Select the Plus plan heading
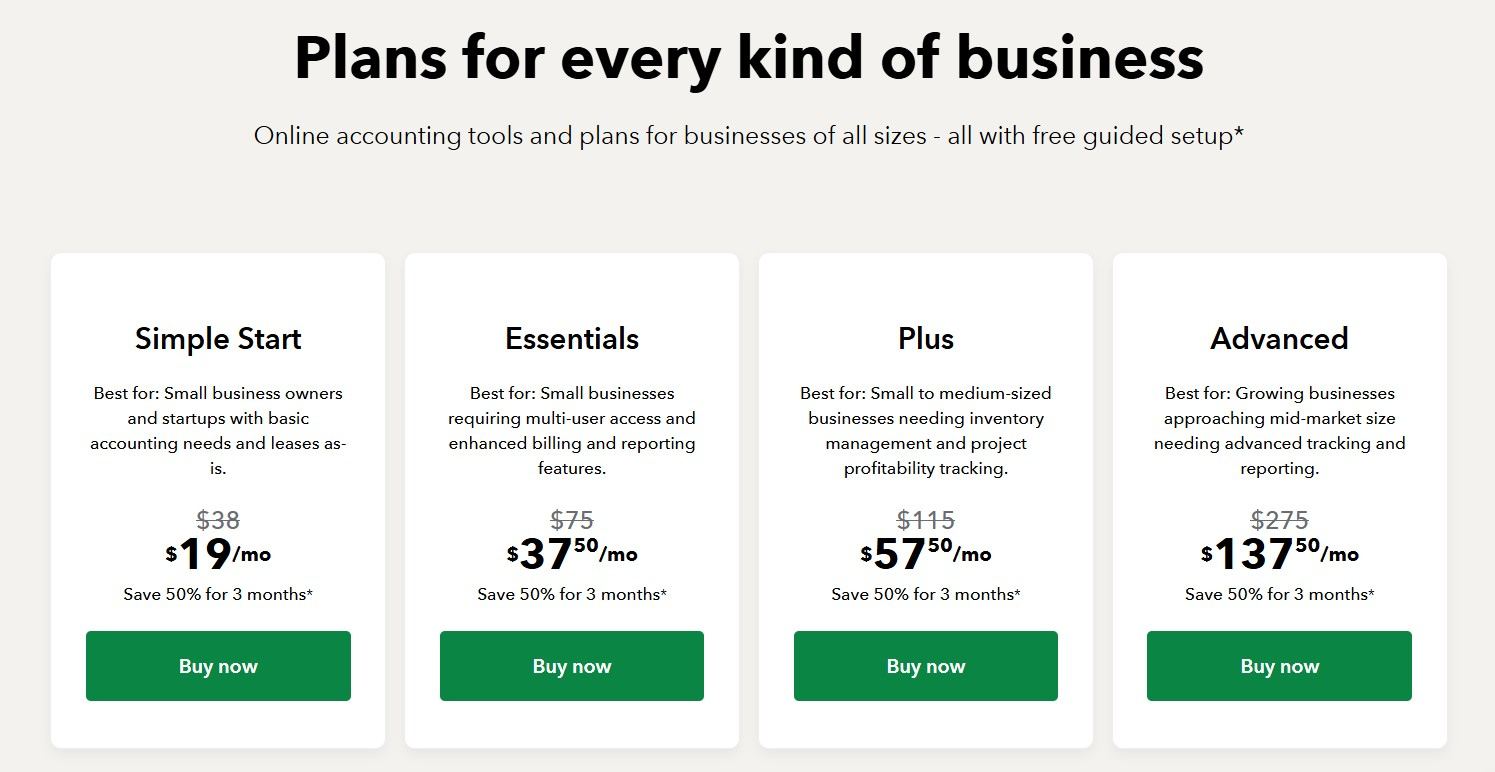Viewport: 1495px width, 772px height. [925, 338]
